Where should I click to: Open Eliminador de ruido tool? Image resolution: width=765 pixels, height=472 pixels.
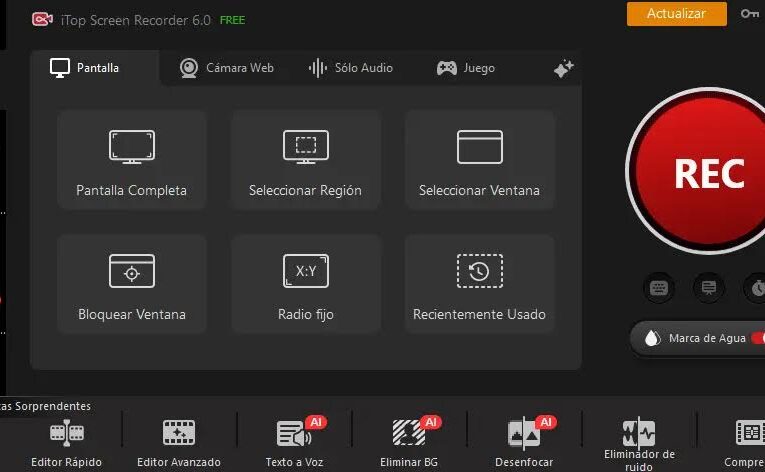tap(639, 444)
